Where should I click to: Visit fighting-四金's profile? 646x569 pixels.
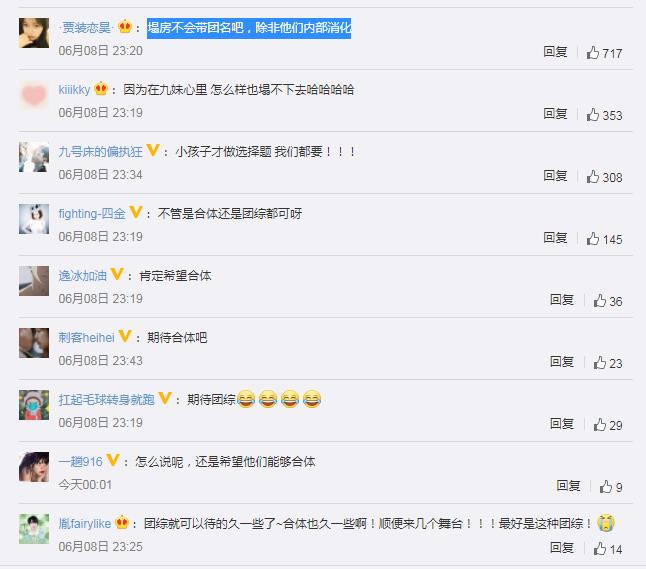coord(92,213)
